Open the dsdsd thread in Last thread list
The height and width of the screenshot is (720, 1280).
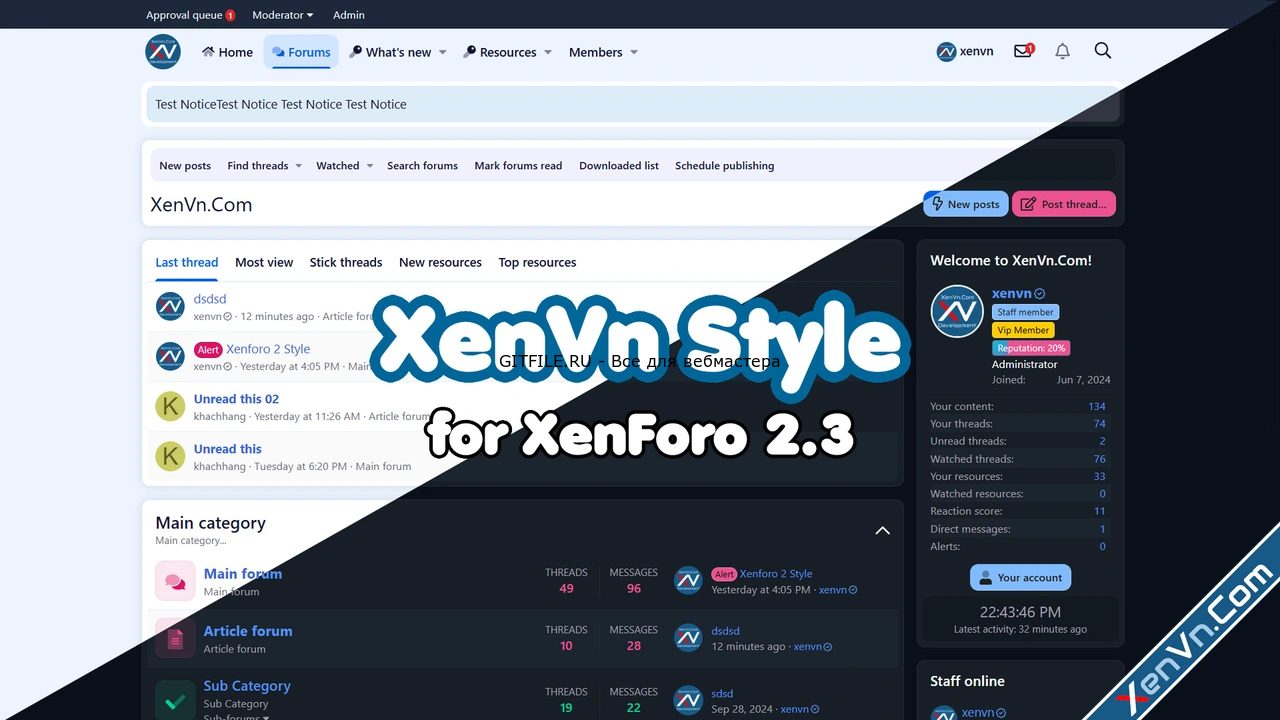click(x=210, y=299)
